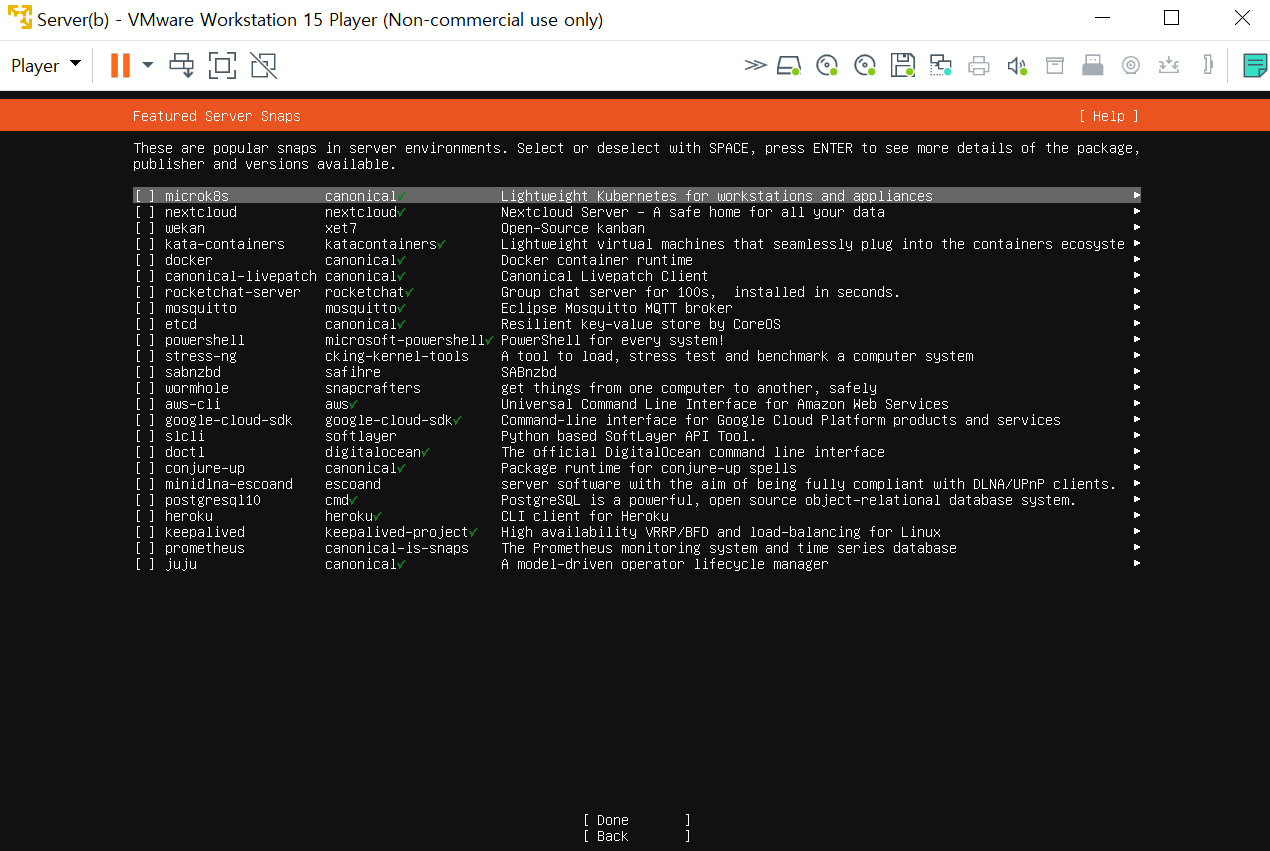This screenshot has width=1270, height=851.
Task: Select the google-cloud-sdk checkbox
Action: (145, 420)
